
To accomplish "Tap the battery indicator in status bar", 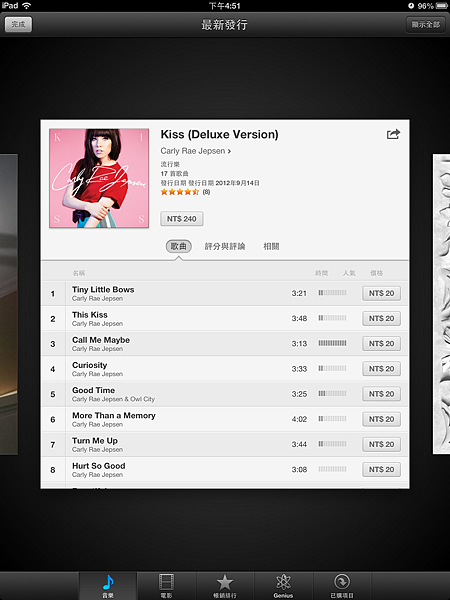I will (x=442, y=6).
